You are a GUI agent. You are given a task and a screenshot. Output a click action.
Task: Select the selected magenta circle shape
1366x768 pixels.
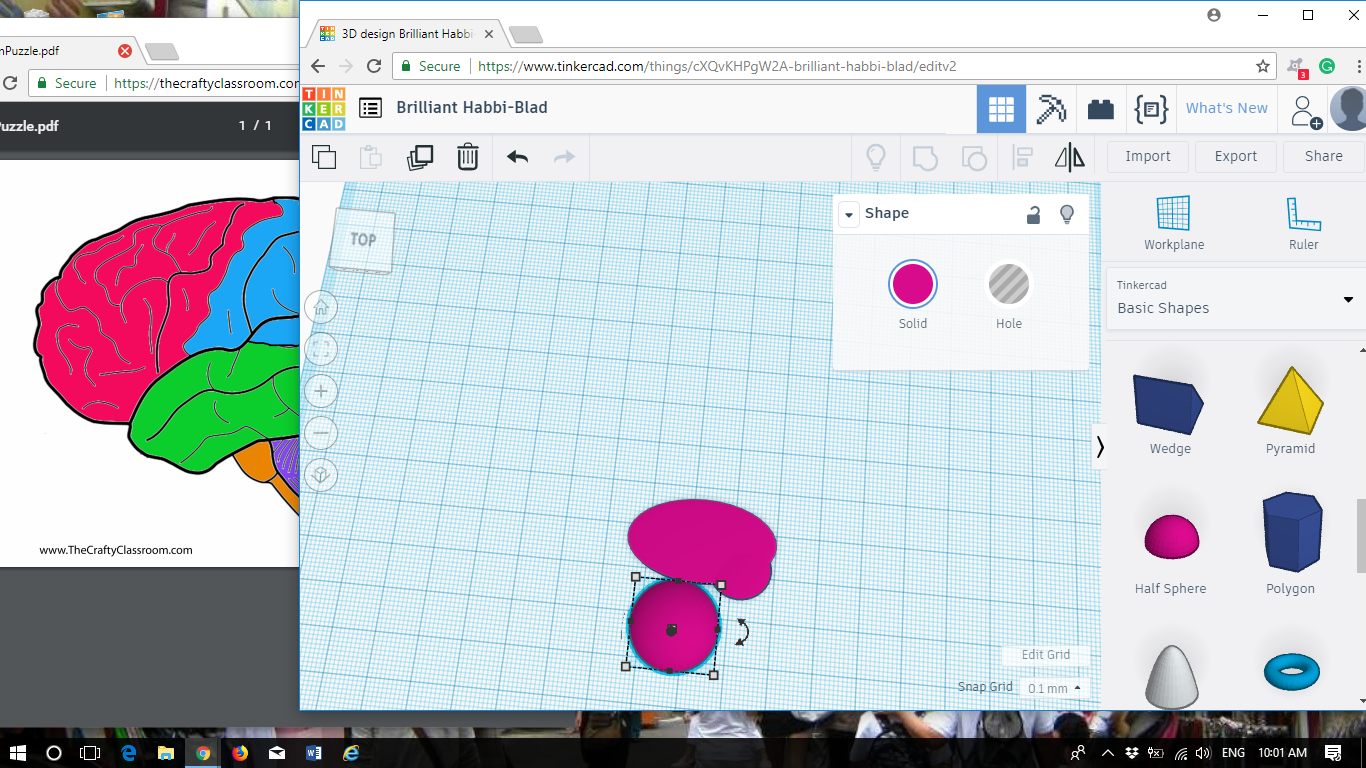673,627
